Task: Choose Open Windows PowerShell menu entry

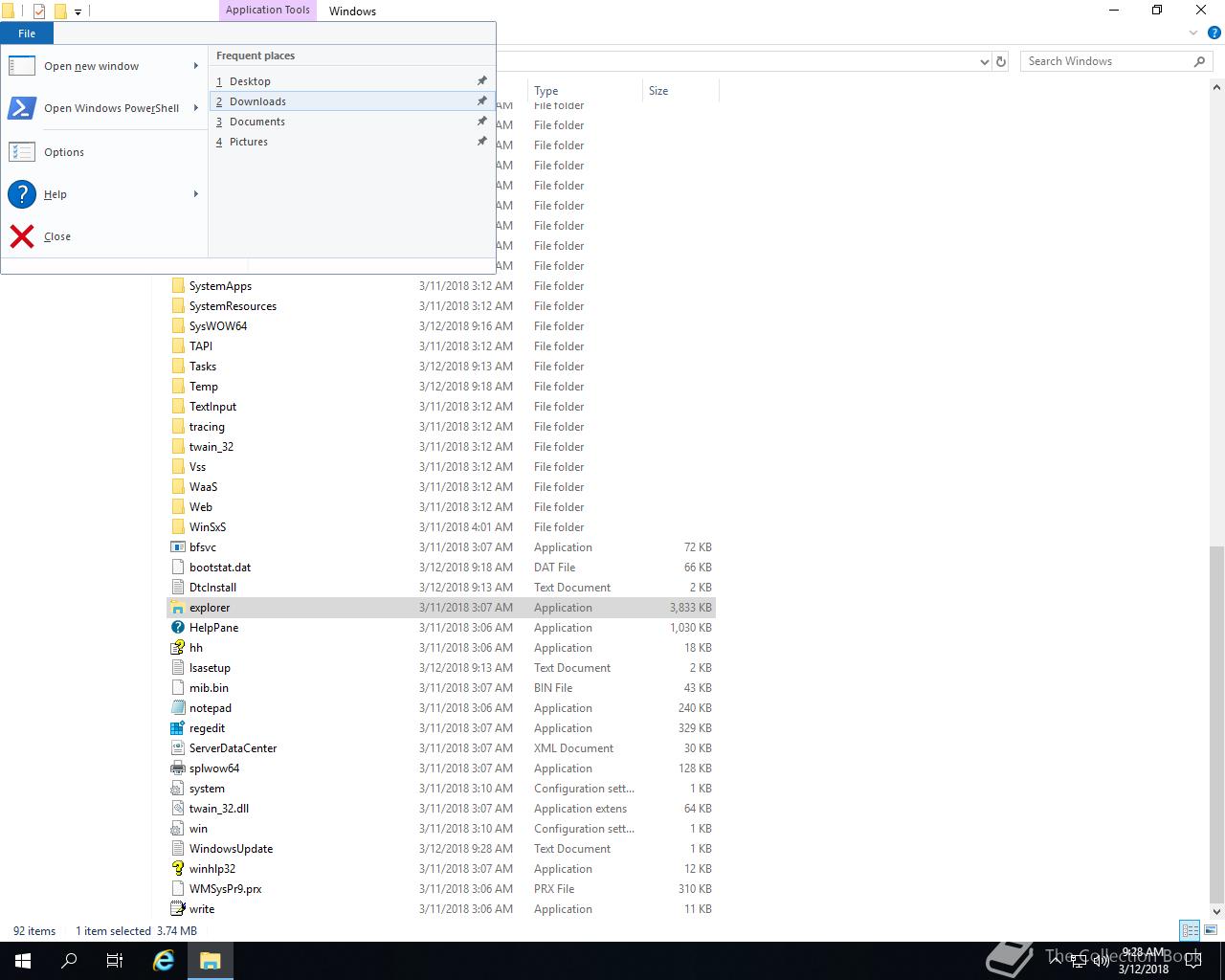Action: click(x=104, y=108)
